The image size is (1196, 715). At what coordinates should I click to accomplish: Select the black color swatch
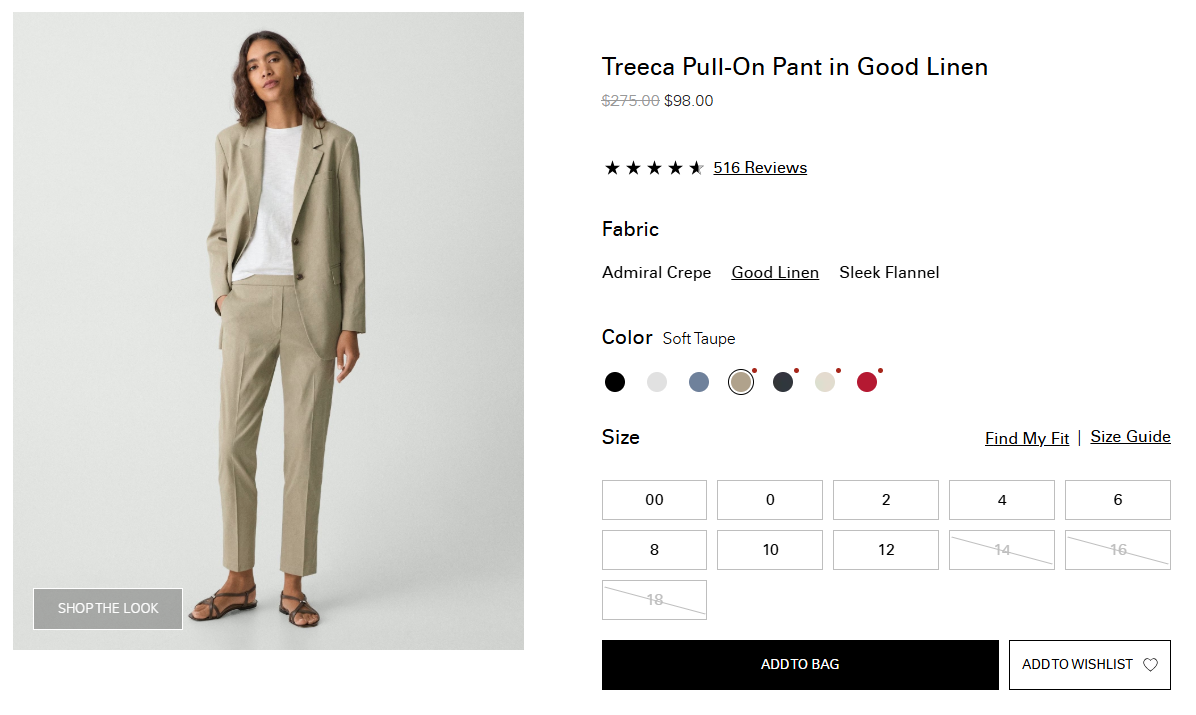point(615,382)
